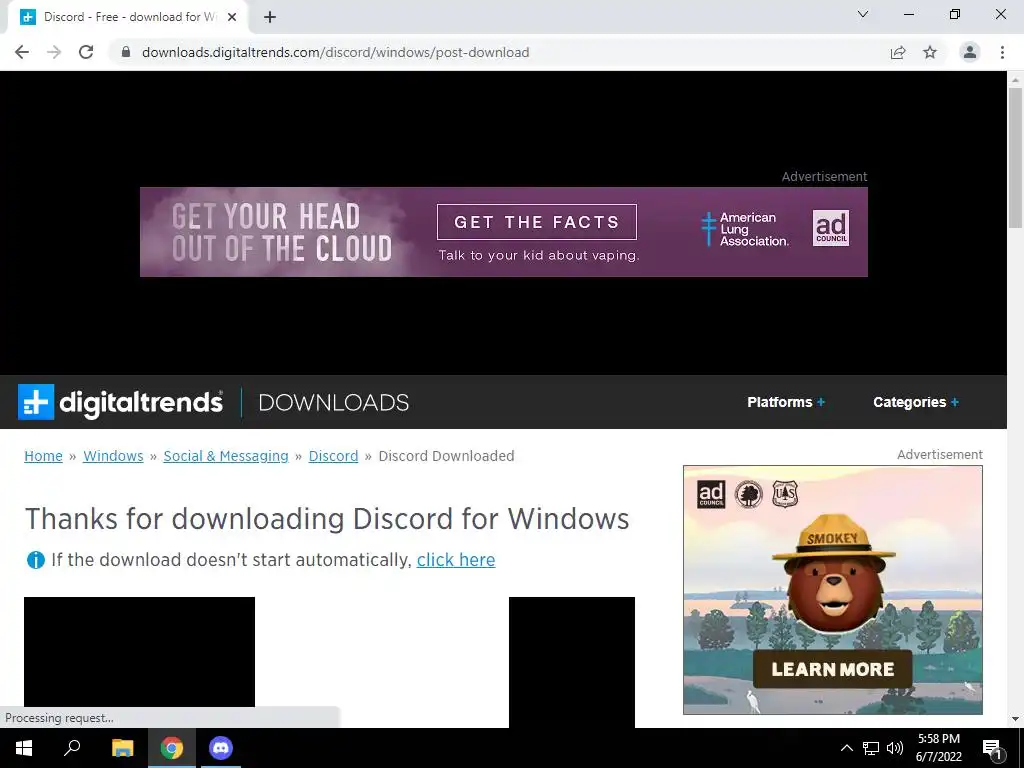Go back to the previous page
Viewport: 1024px width, 768px height.
point(22,52)
